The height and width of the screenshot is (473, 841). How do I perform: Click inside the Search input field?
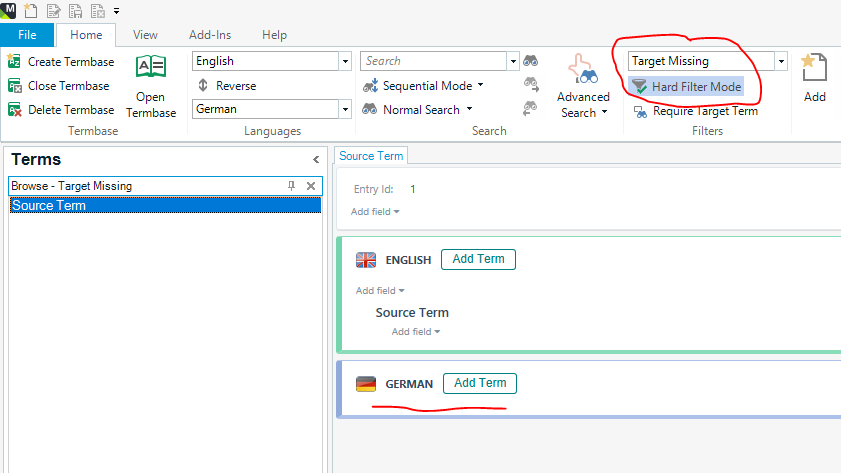433,61
